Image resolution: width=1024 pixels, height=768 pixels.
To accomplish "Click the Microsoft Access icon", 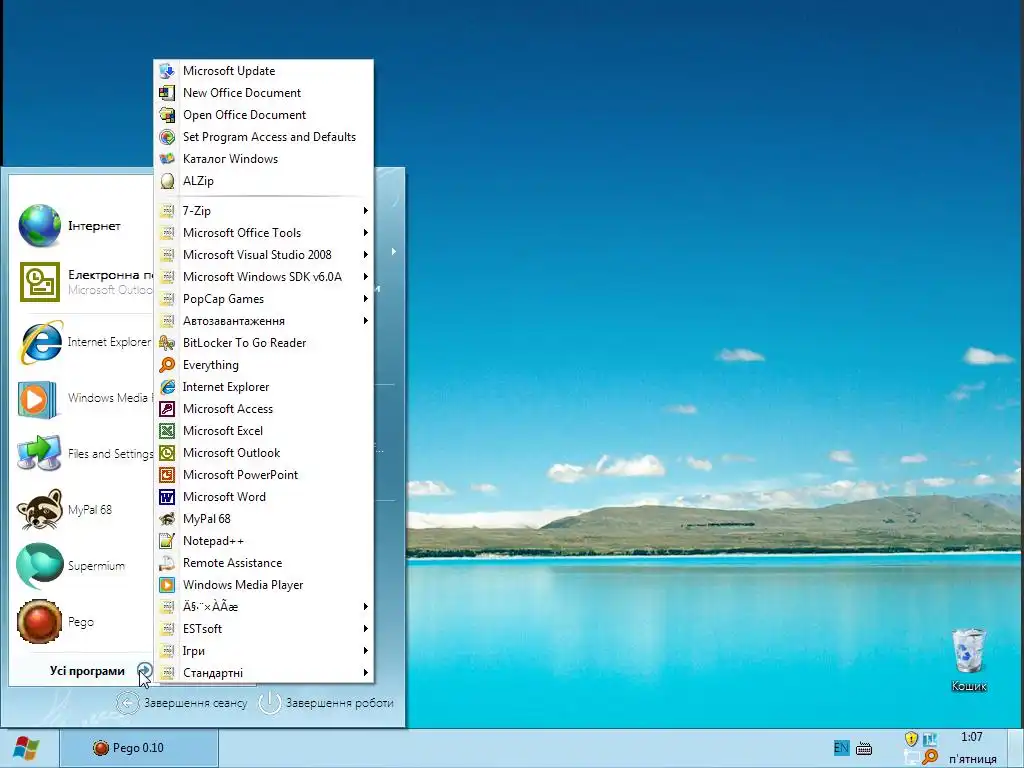I will coord(167,409).
